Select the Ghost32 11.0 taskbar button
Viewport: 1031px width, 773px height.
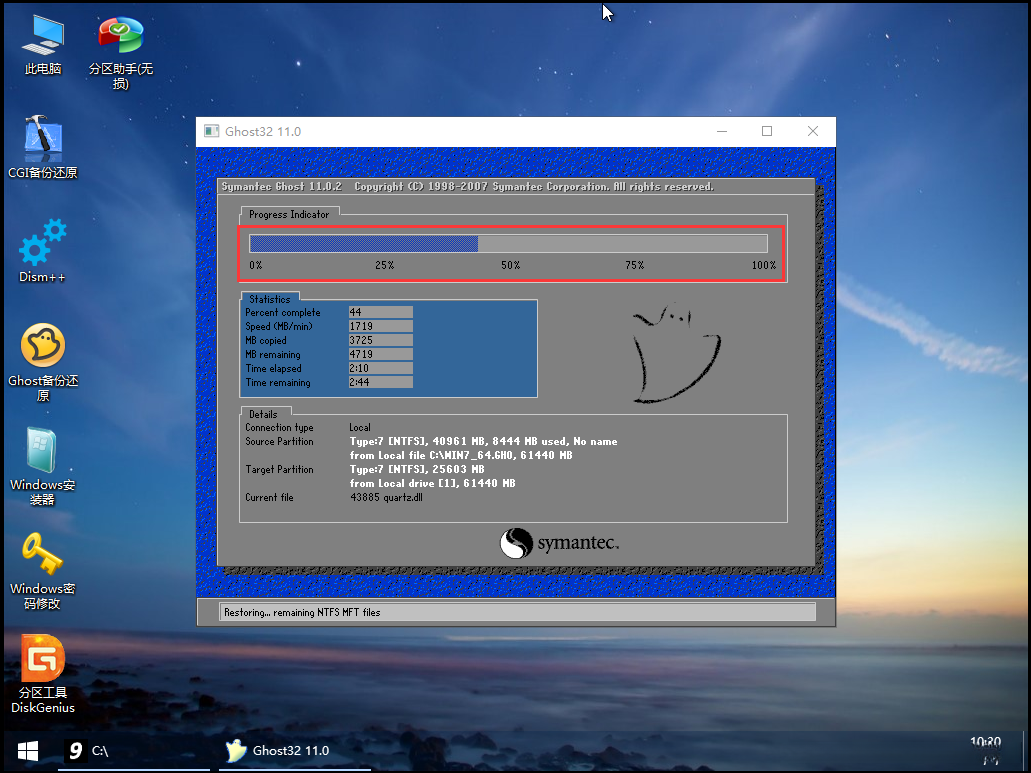pos(295,751)
